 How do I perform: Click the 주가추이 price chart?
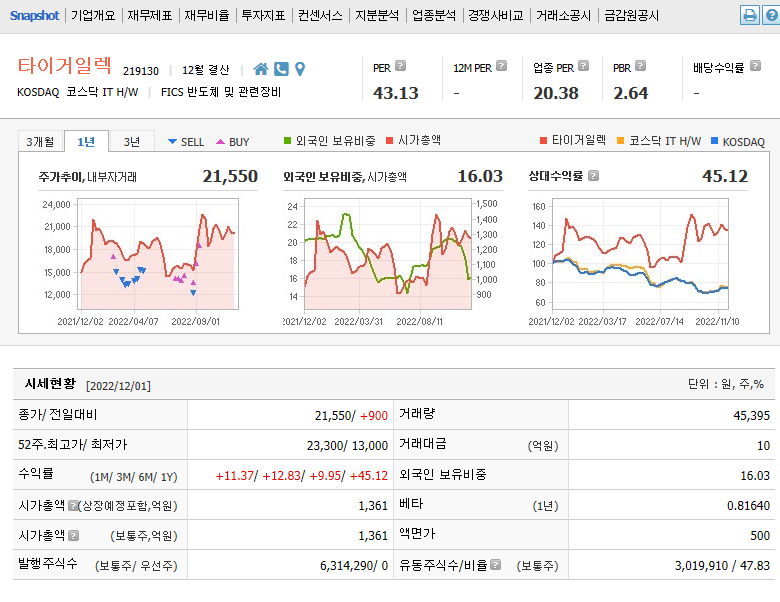pyautogui.click(x=158, y=254)
